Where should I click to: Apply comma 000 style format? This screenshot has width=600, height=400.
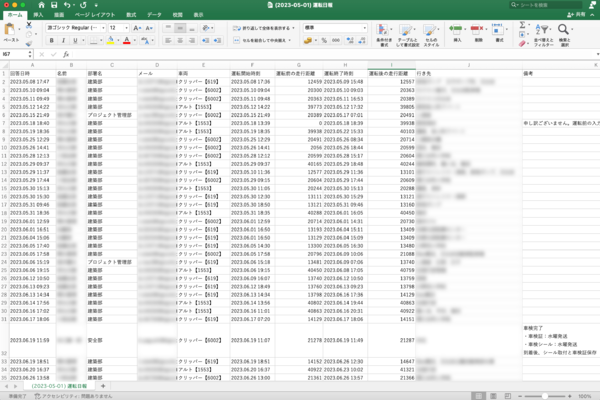336,41
